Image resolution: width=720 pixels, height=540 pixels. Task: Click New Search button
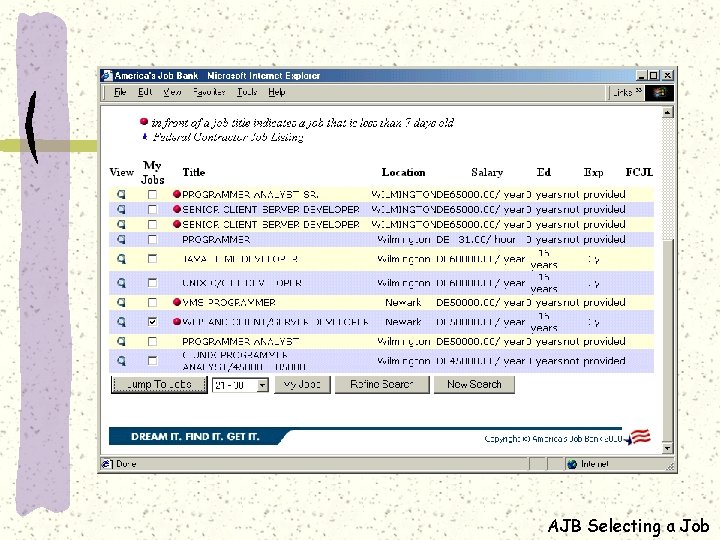click(x=474, y=385)
